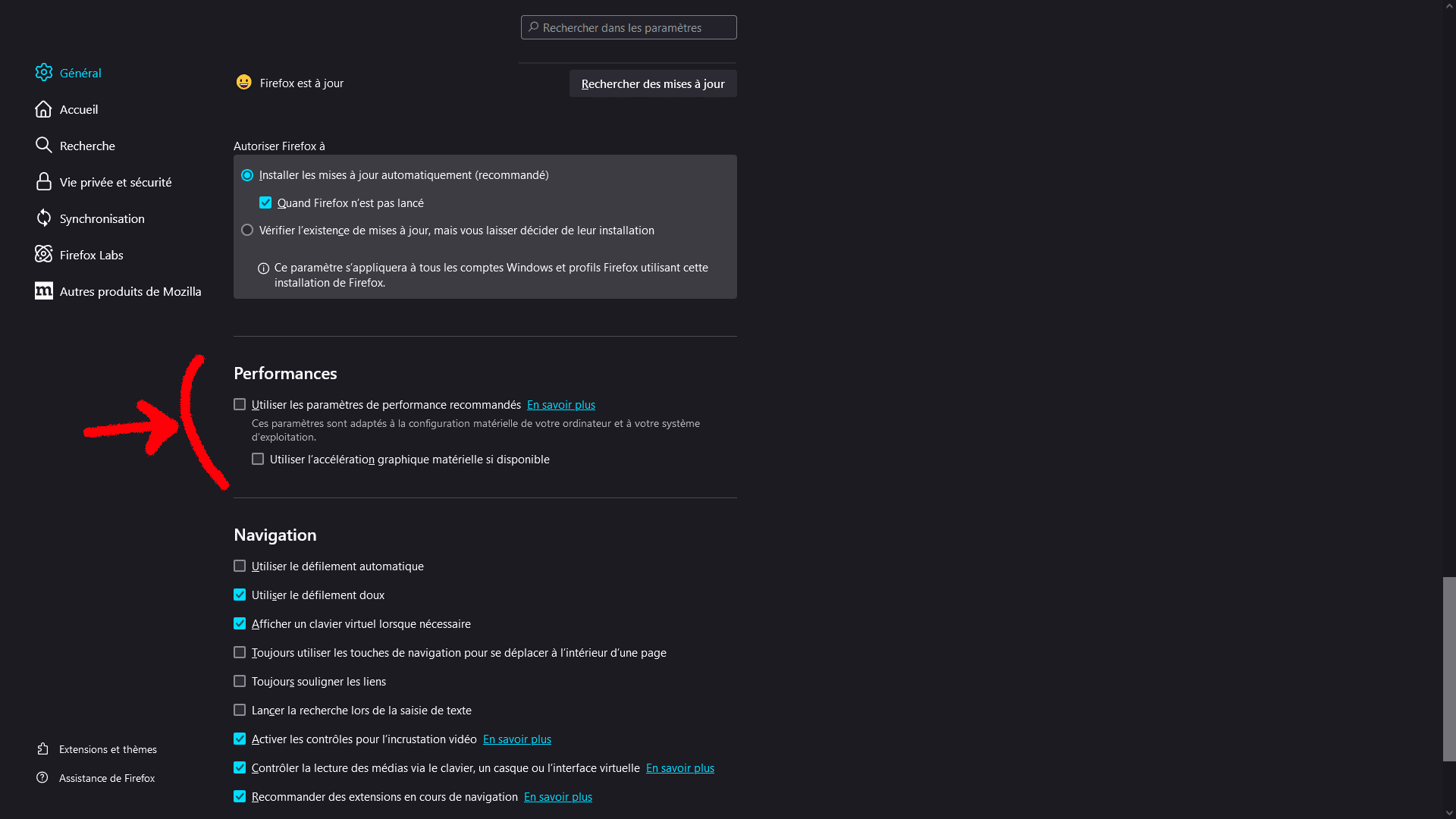This screenshot has width=1456, height=819.
Task: Open the Vie privée et sécurité section
Action: click(x=115, y=182)
